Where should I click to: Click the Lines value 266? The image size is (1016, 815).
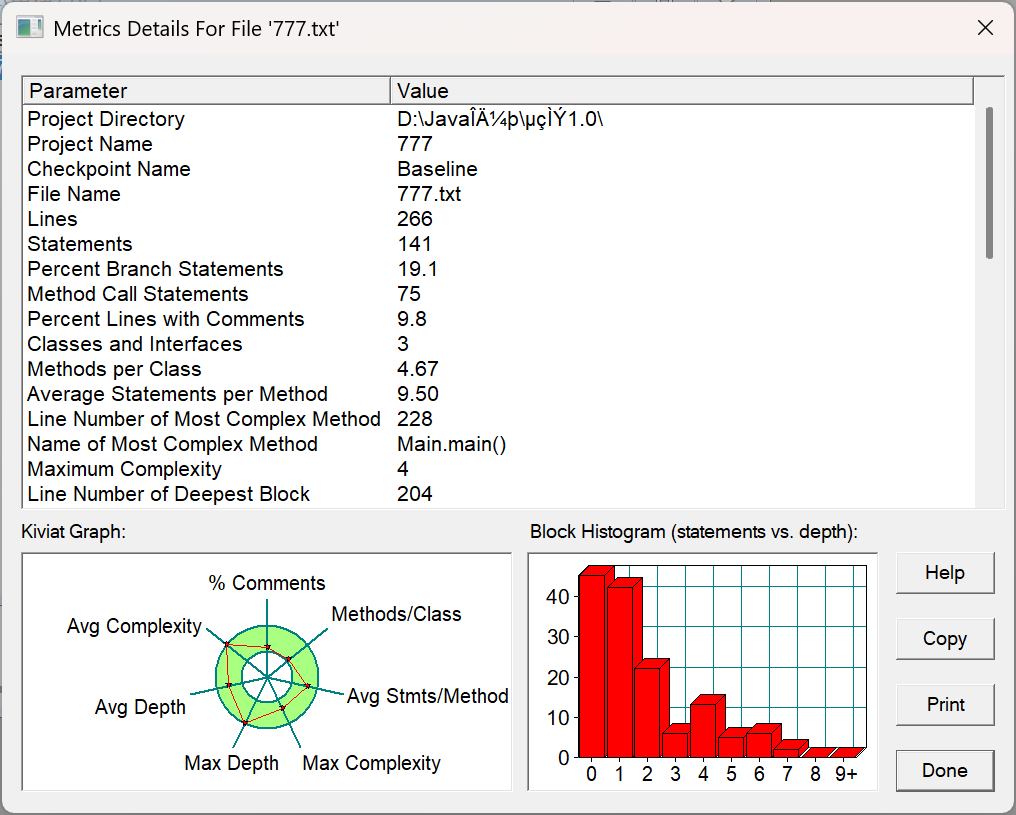coord(415,219)
